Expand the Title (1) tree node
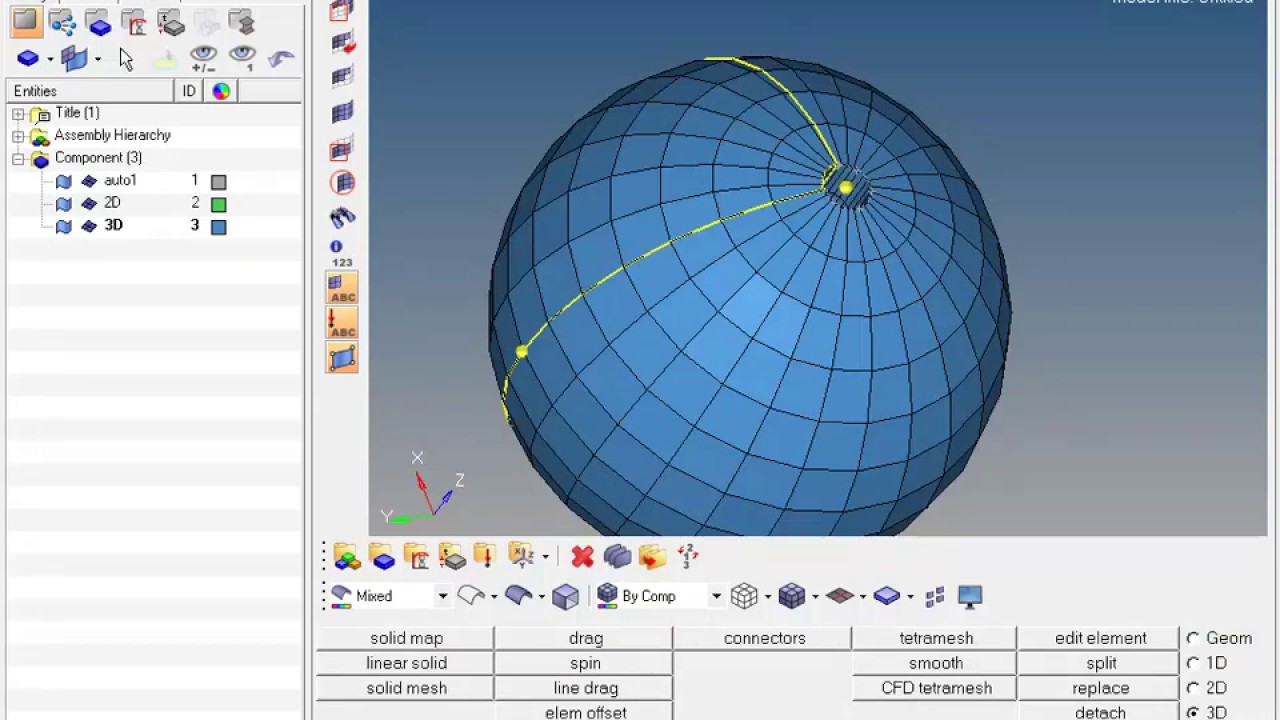 18,114
